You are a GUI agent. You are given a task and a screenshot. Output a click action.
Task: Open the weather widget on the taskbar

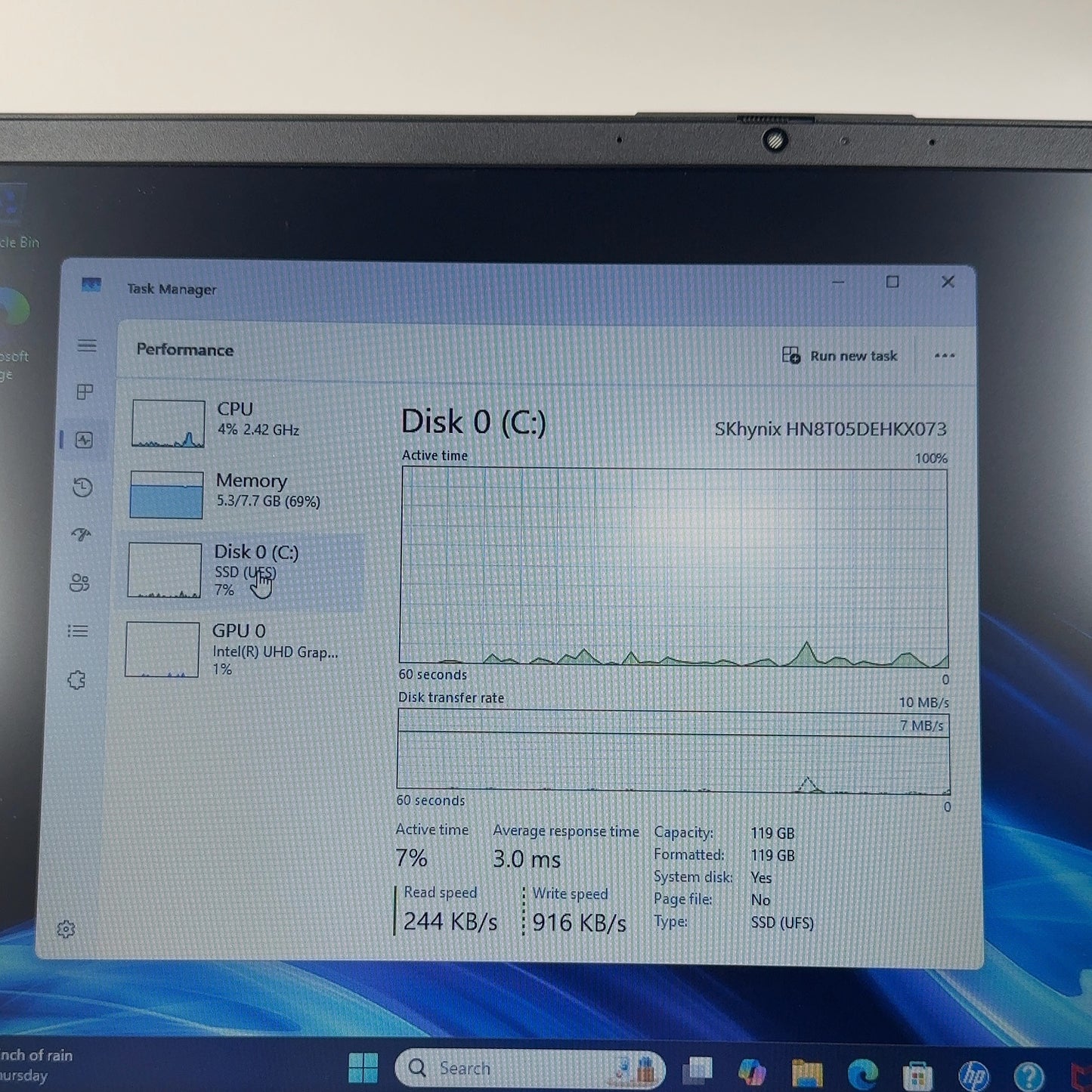click(36, 1065)
